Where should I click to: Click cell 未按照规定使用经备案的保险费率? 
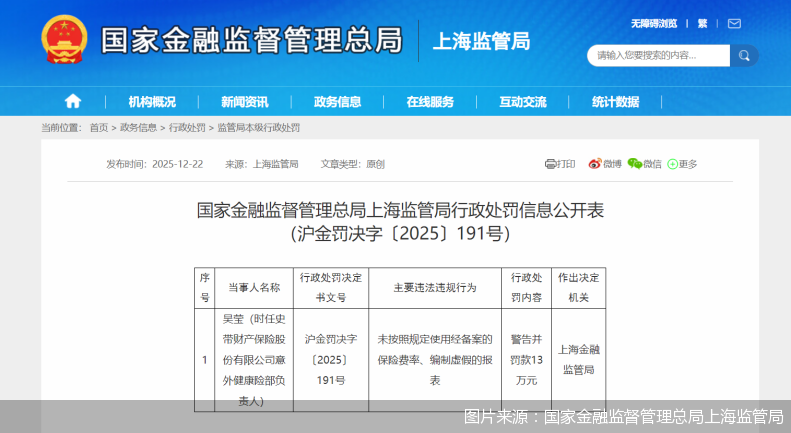[x=435, y=360]
